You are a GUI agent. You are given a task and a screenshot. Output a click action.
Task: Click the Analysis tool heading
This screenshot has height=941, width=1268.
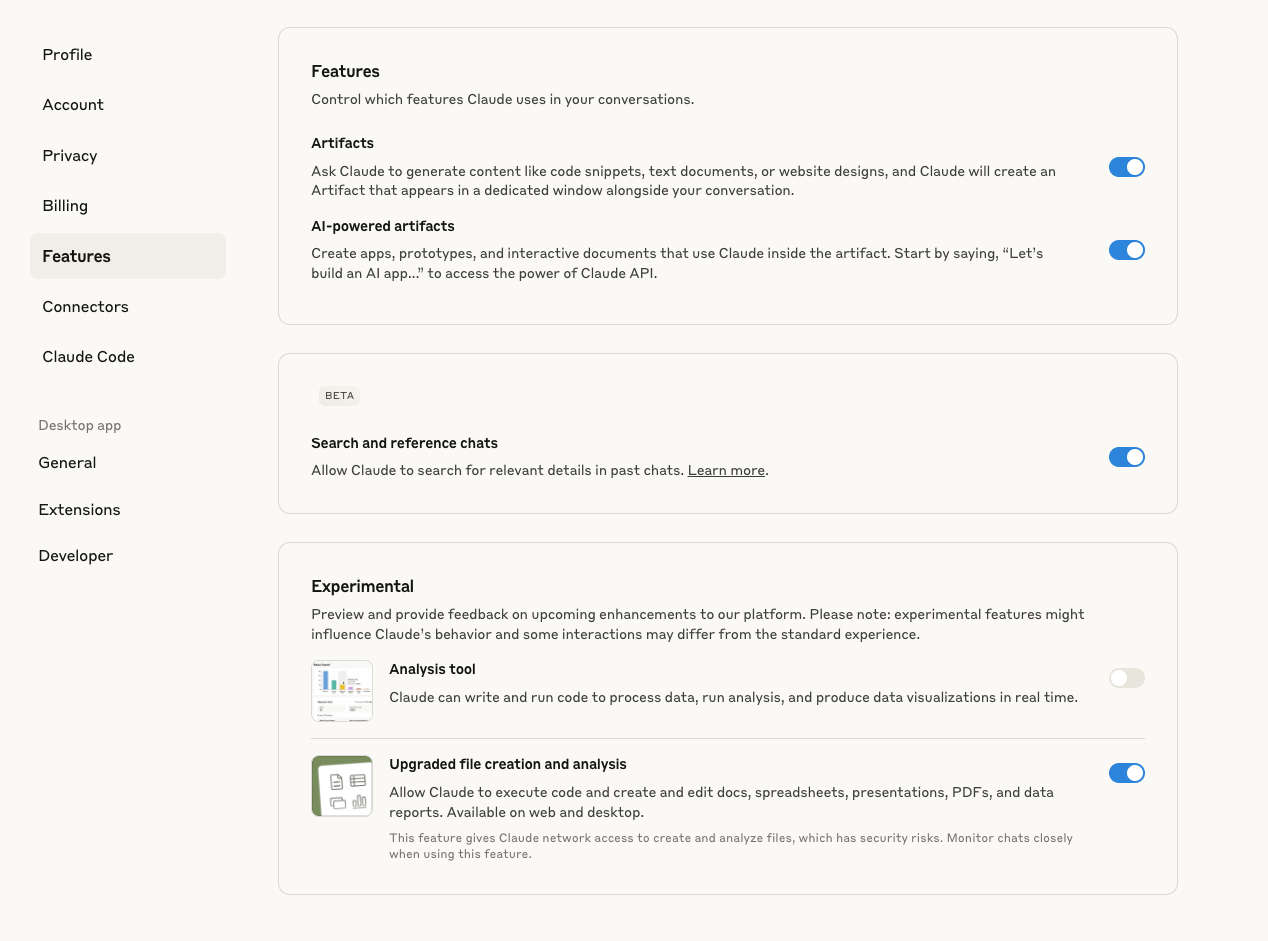432,670
